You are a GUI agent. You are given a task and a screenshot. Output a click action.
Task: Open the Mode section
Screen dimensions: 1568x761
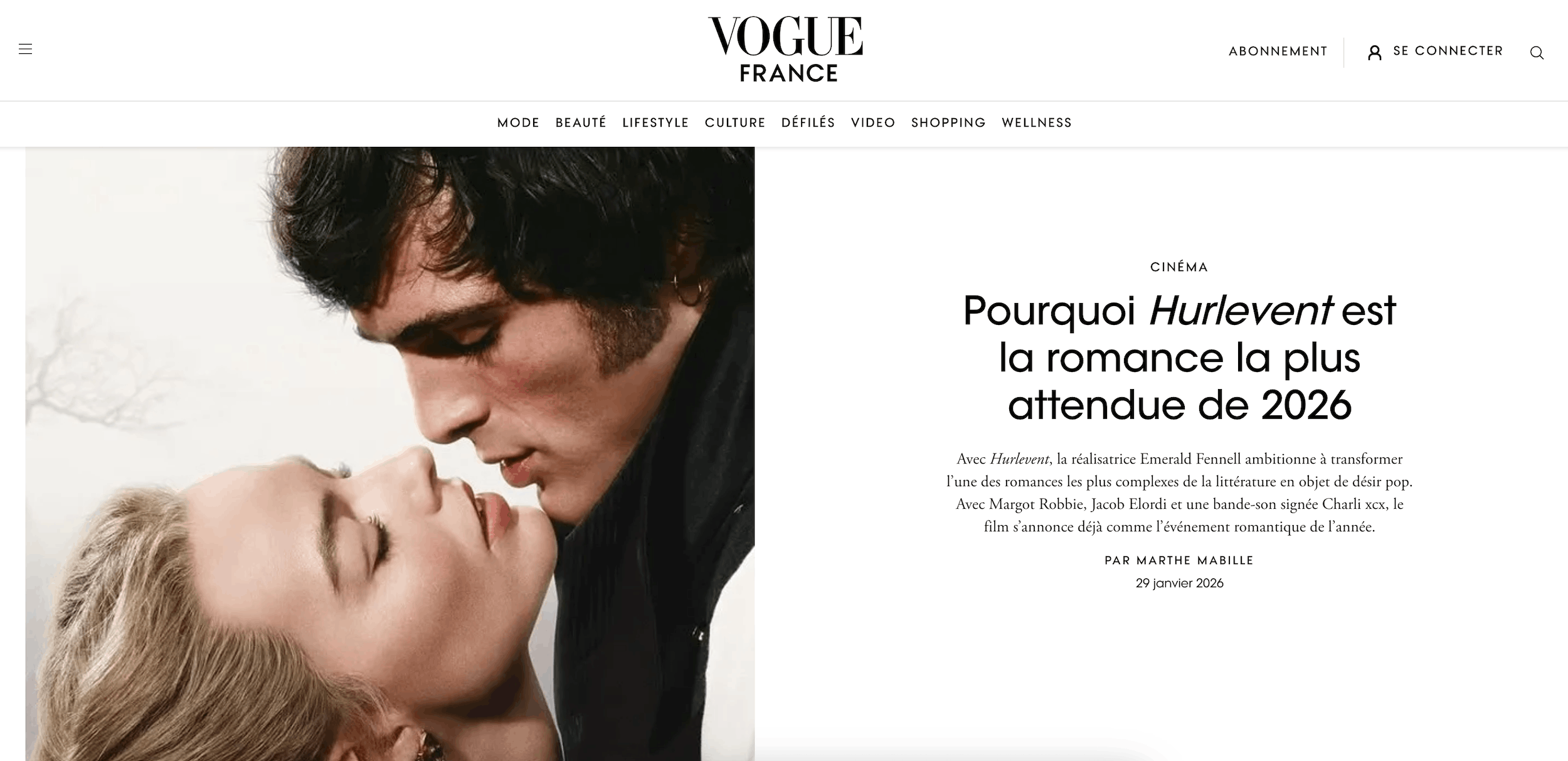pos(518,123)
